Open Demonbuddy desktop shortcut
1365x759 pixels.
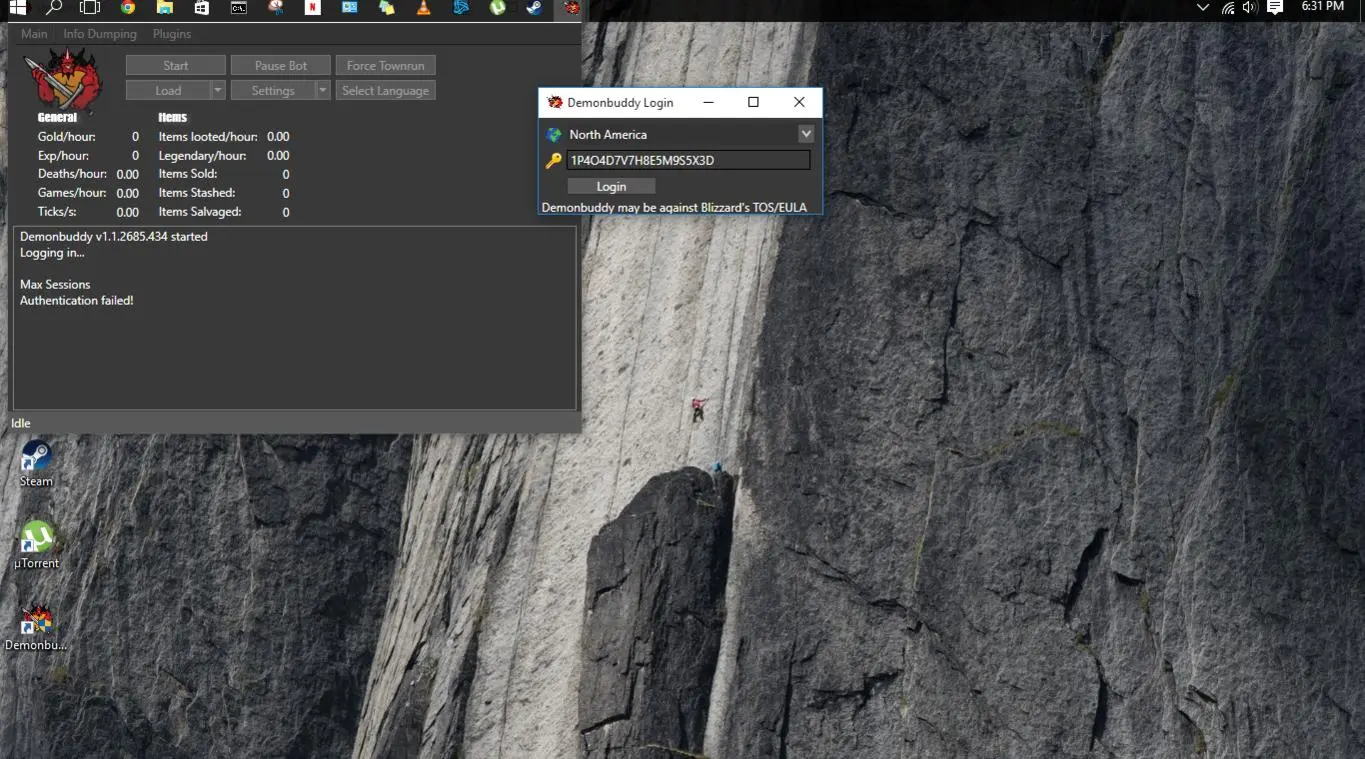click(36, 627)
